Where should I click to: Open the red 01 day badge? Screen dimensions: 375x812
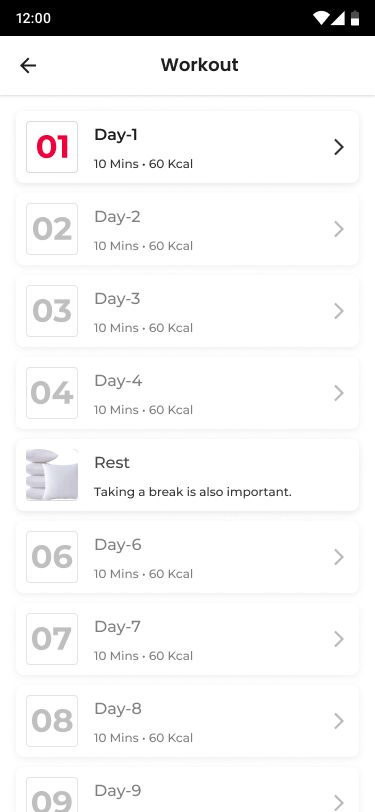coord(52,147)
